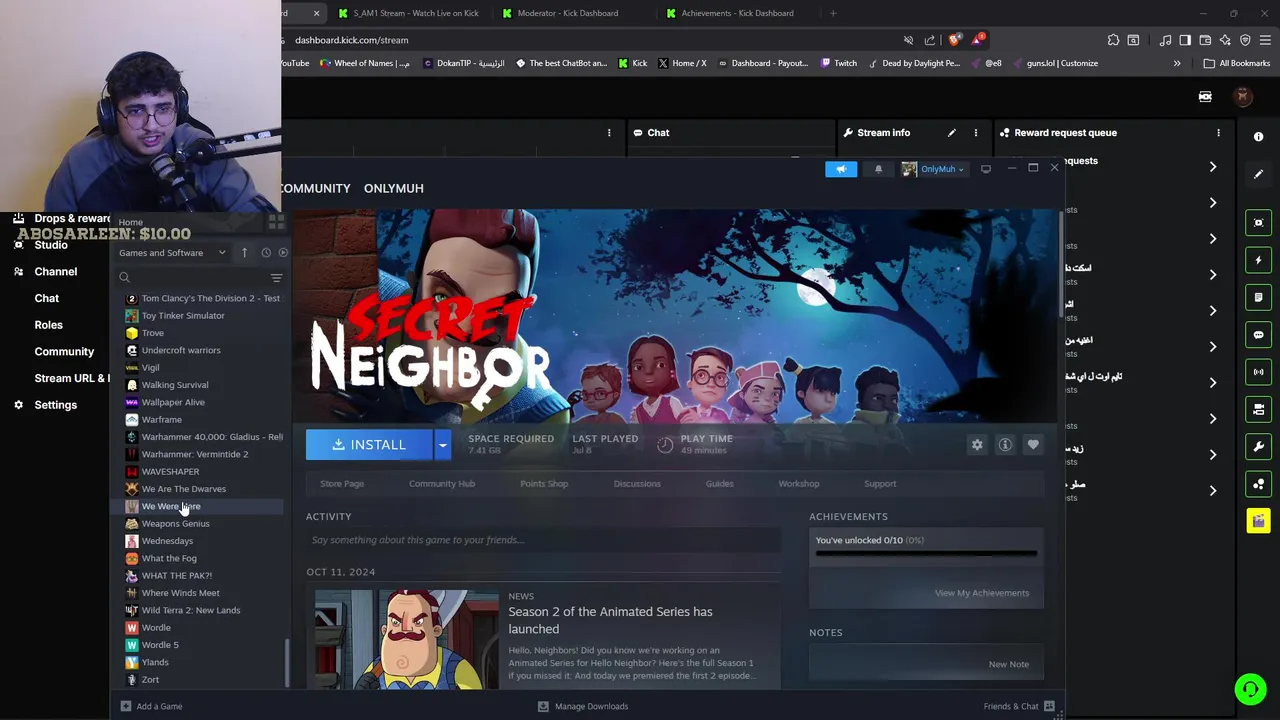
Task: Click the library sort-ascending arrow icon
Action: 244,253
